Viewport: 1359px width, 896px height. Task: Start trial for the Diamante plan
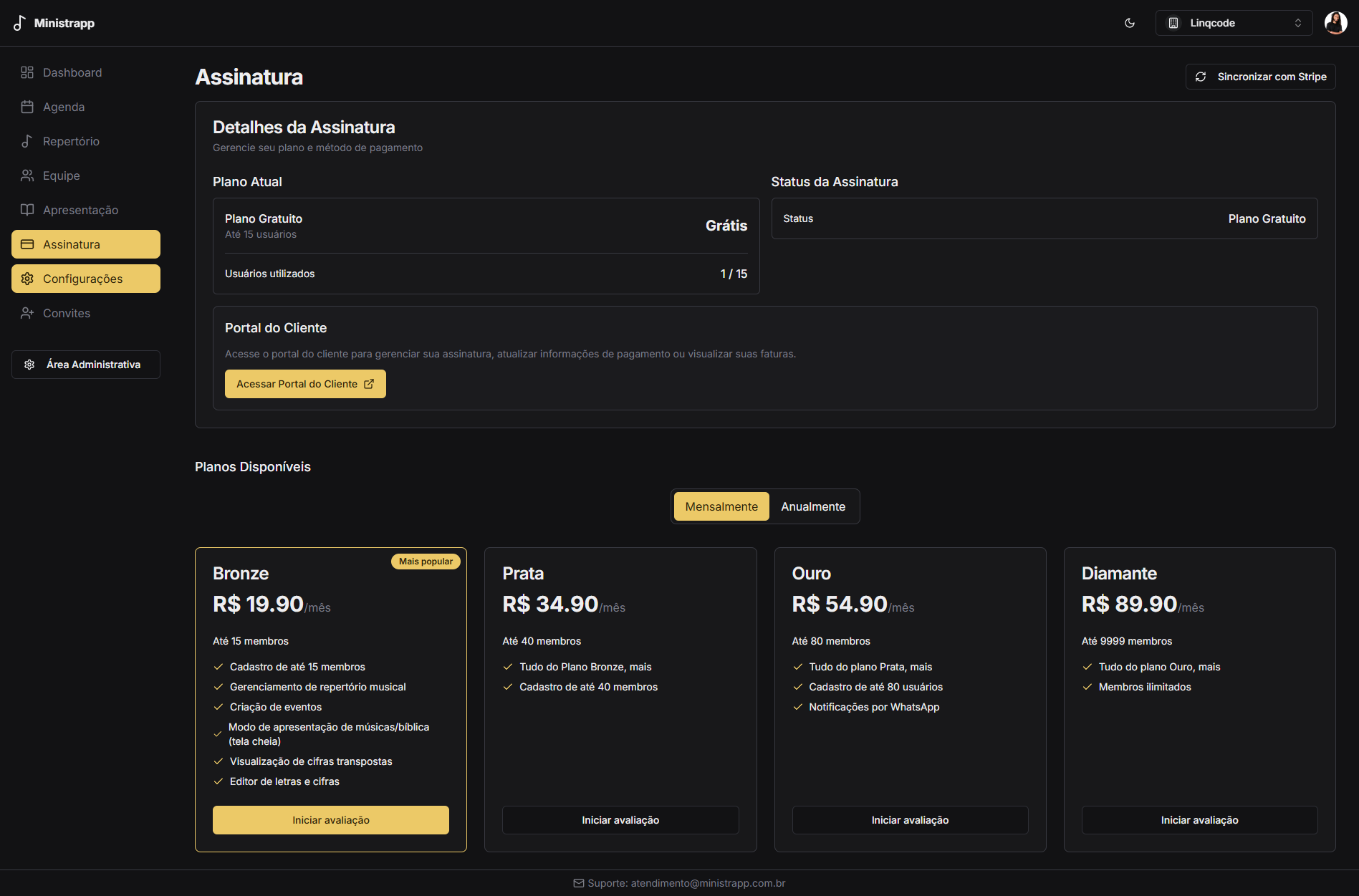point(1199,820)
